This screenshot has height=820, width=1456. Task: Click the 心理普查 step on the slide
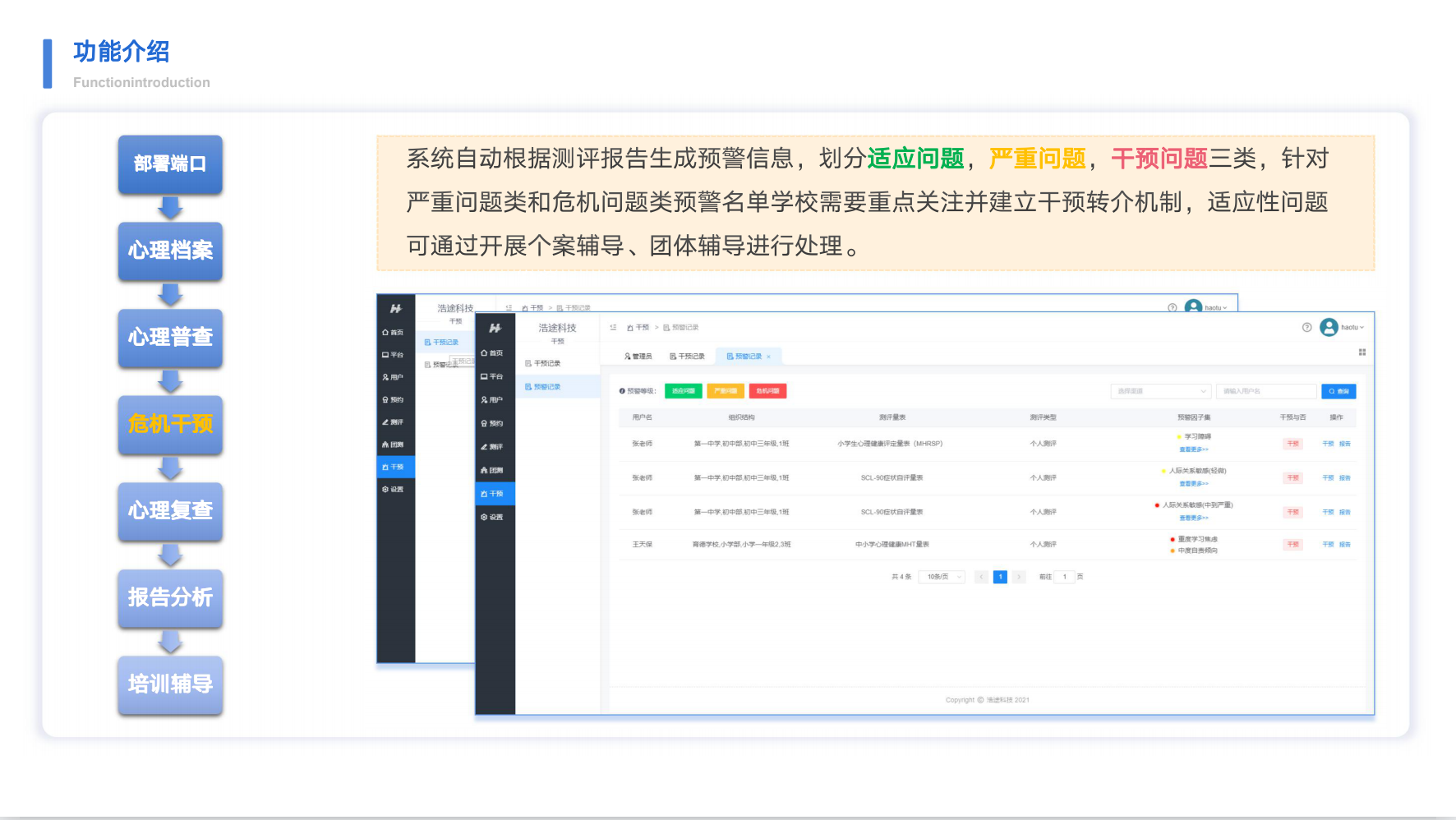pos(170,338)
